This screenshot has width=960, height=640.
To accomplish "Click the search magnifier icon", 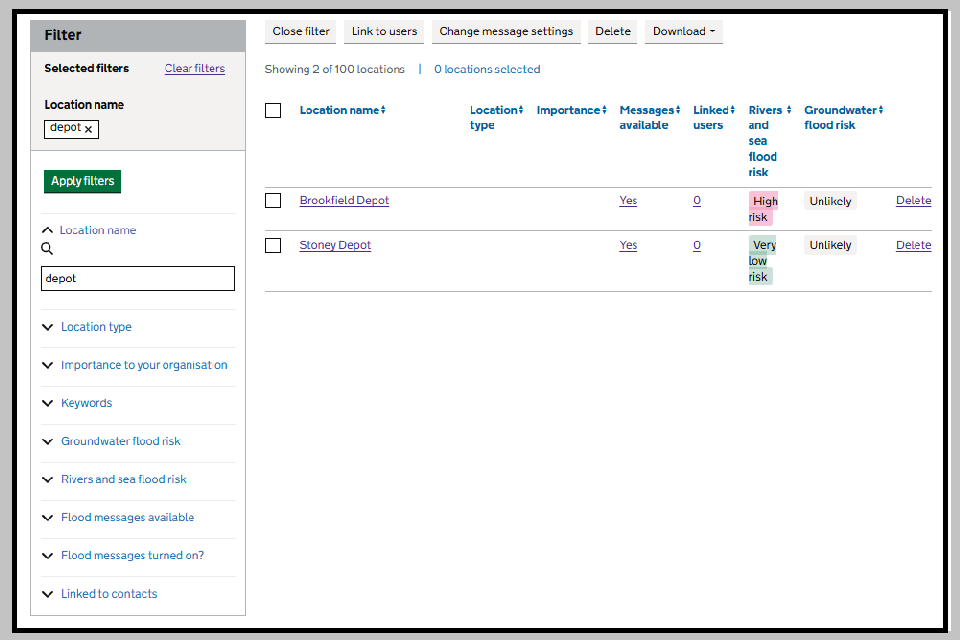I will click(47, 249).
